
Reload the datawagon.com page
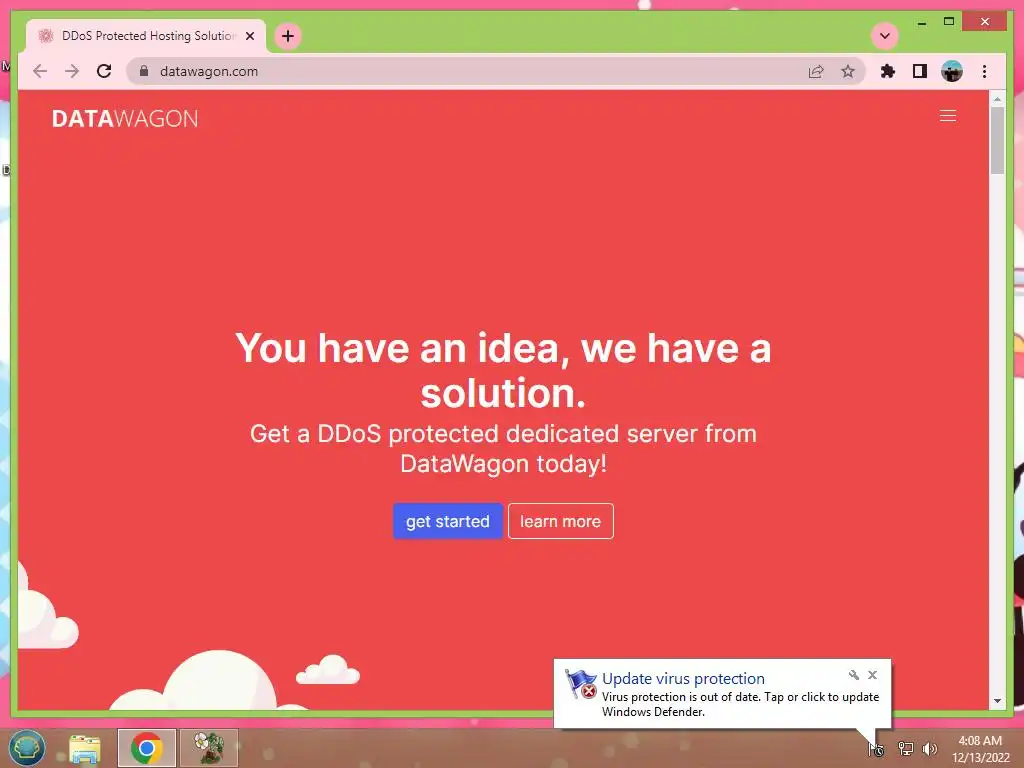(104, 71)
